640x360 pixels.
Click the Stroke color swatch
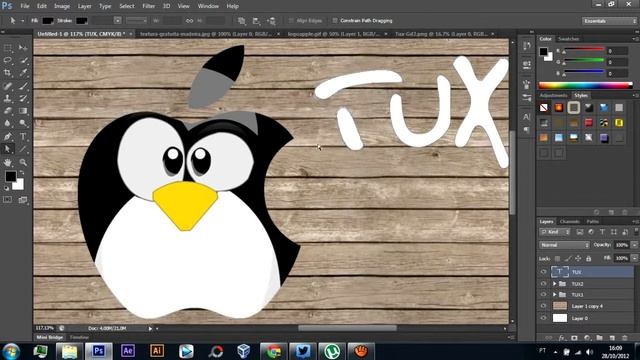pos(81,20)
